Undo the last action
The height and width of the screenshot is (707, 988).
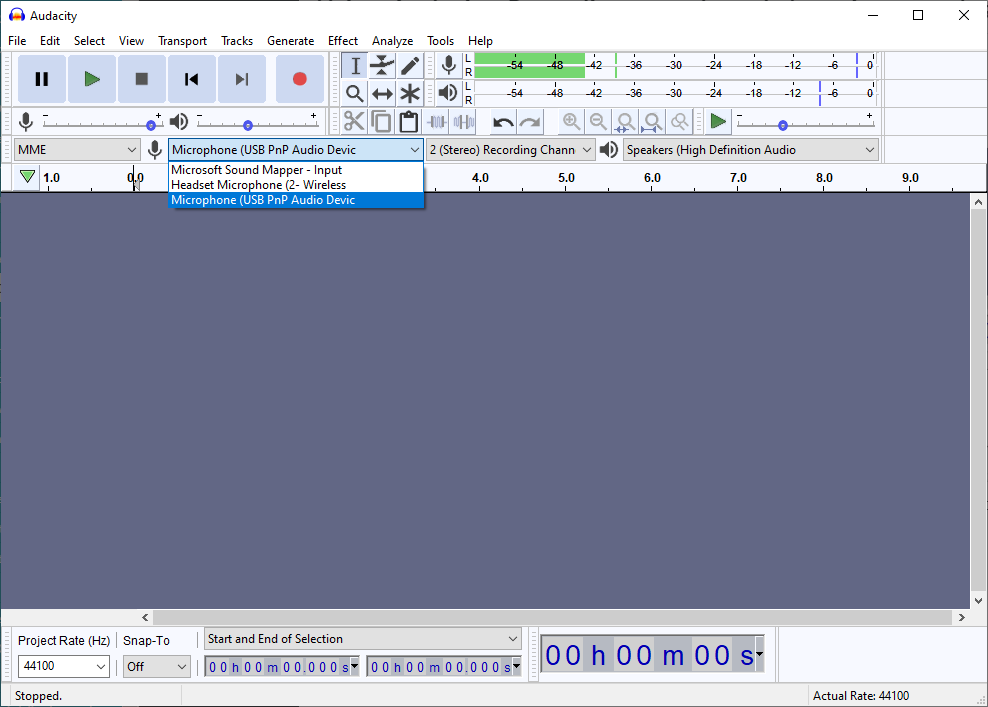503,122
